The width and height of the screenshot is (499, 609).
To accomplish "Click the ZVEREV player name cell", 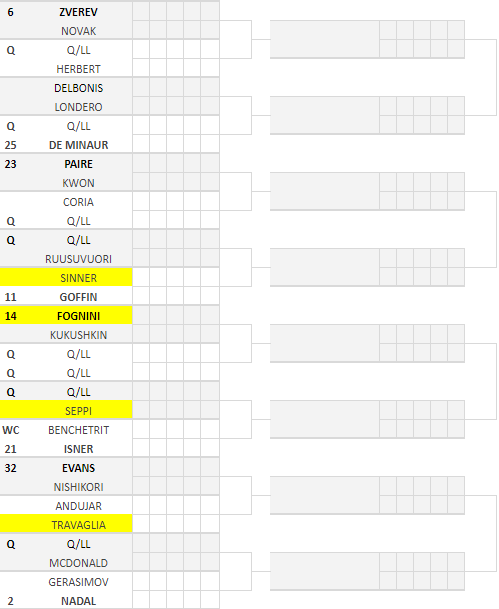I will click(78, 12).
